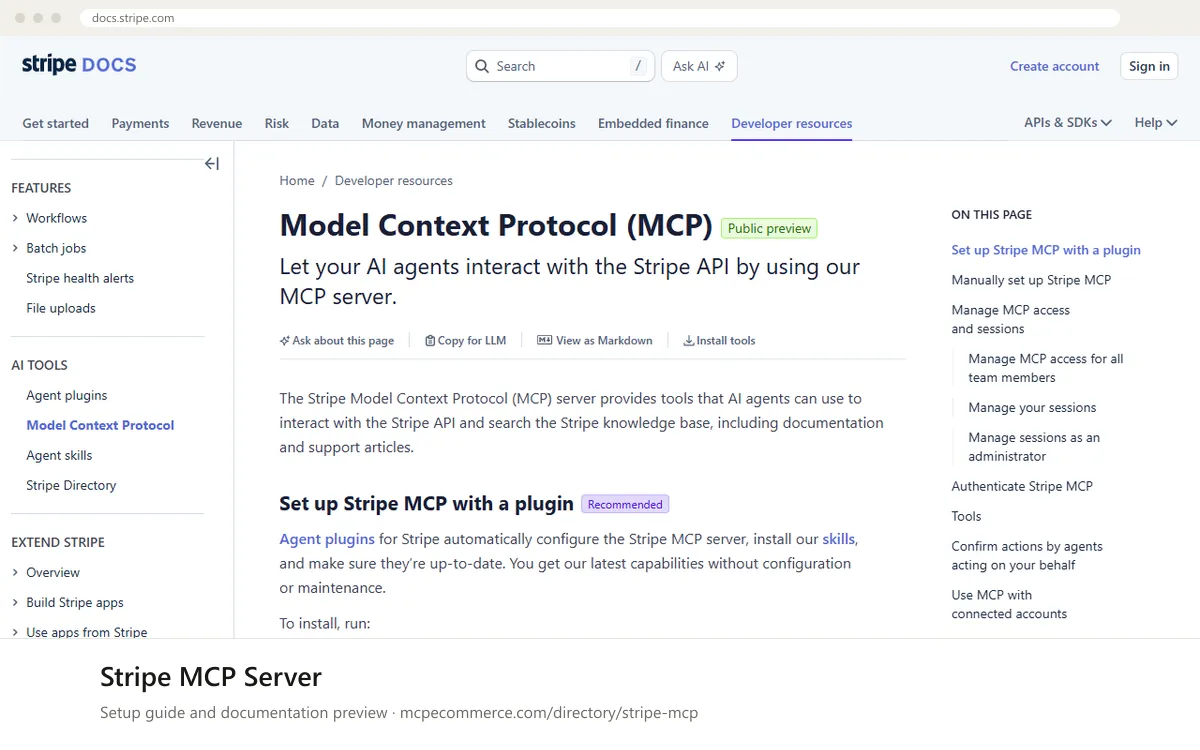Jump to Use MCP with connected accounts

(x=1009, y=604)
